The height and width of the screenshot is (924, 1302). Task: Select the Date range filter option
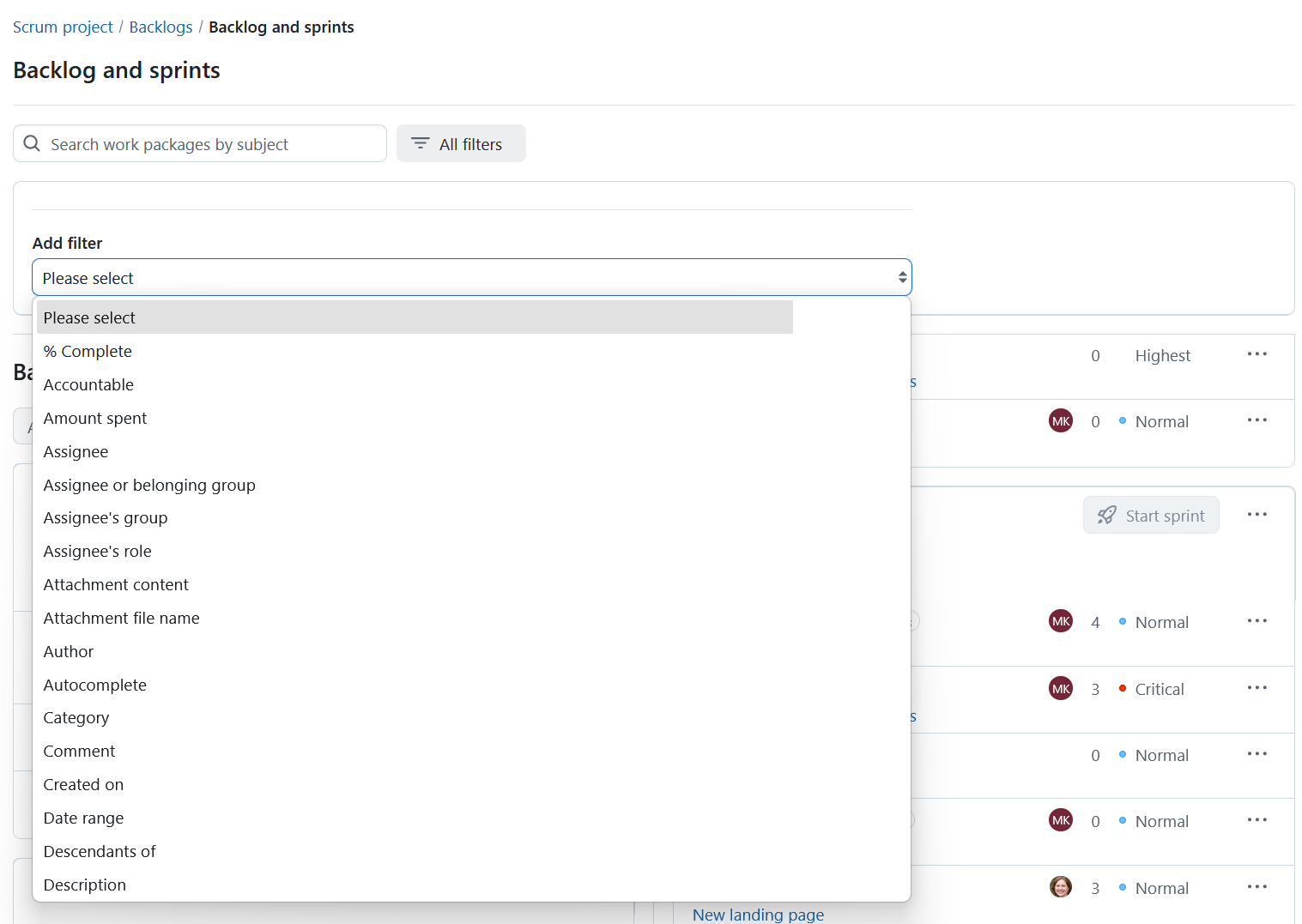(x=415, y=818)
